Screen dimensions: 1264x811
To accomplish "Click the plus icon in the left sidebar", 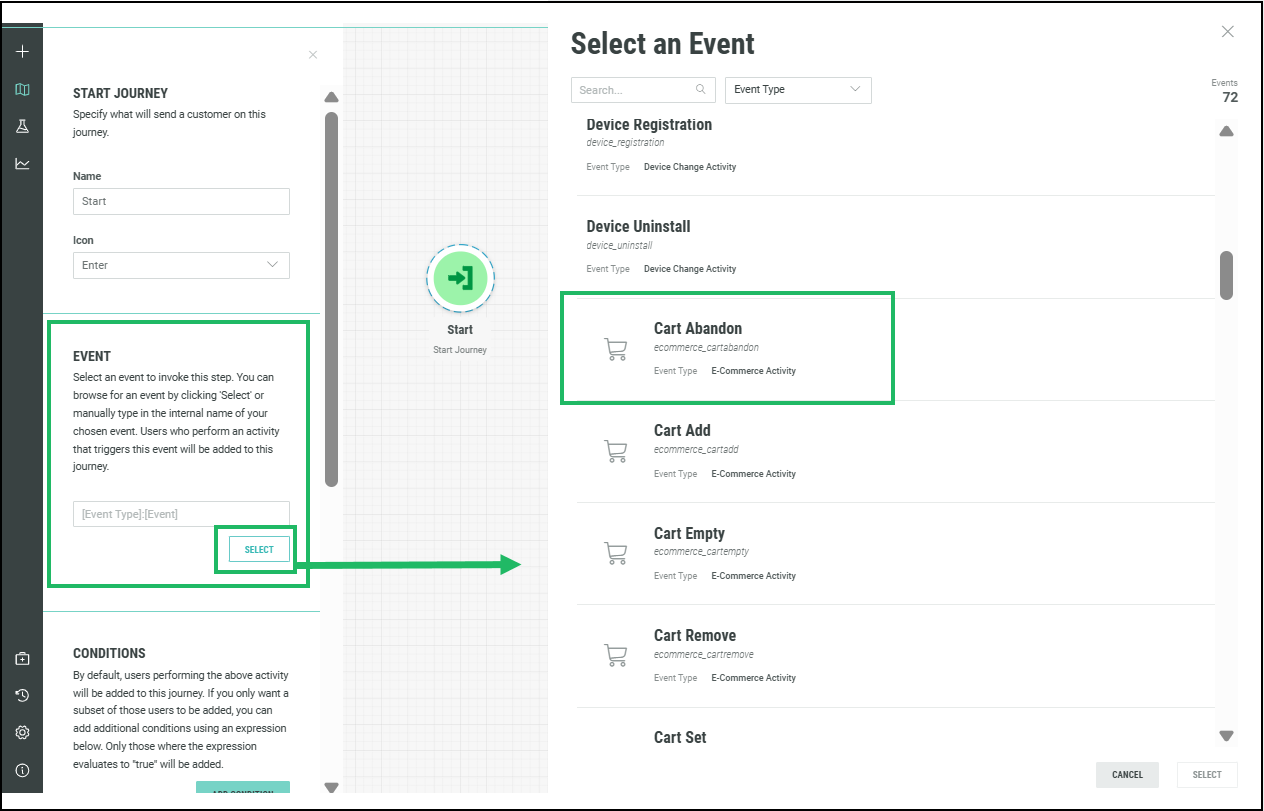I will click(x=22, y=52).
